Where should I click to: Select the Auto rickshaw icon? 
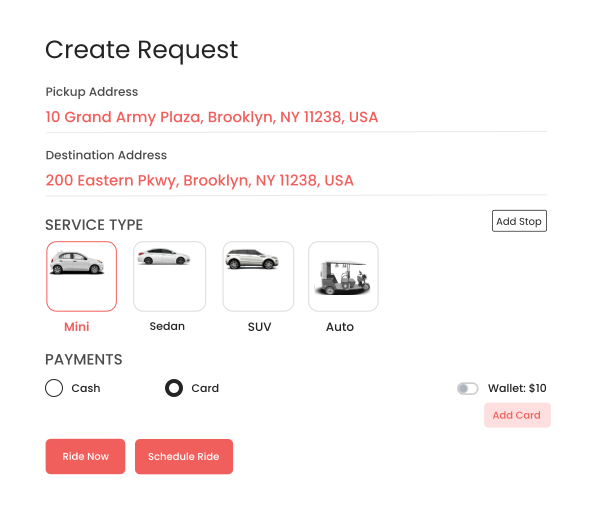tap(343, 277)
